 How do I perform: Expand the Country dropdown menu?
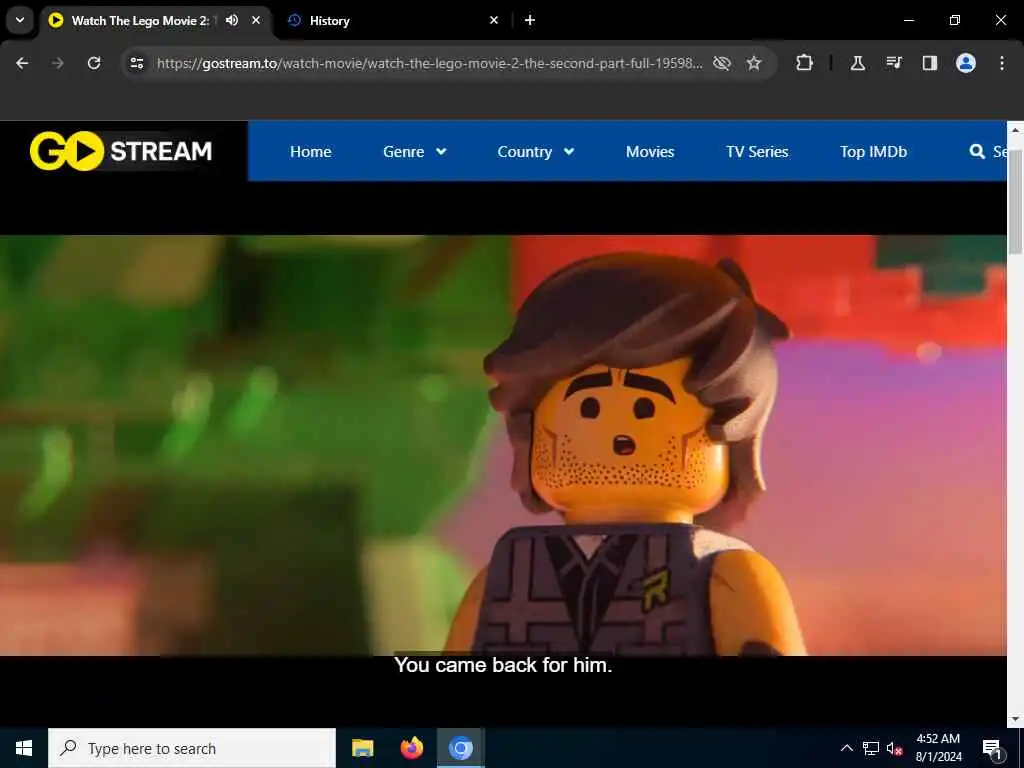click(x=536, y=152)
